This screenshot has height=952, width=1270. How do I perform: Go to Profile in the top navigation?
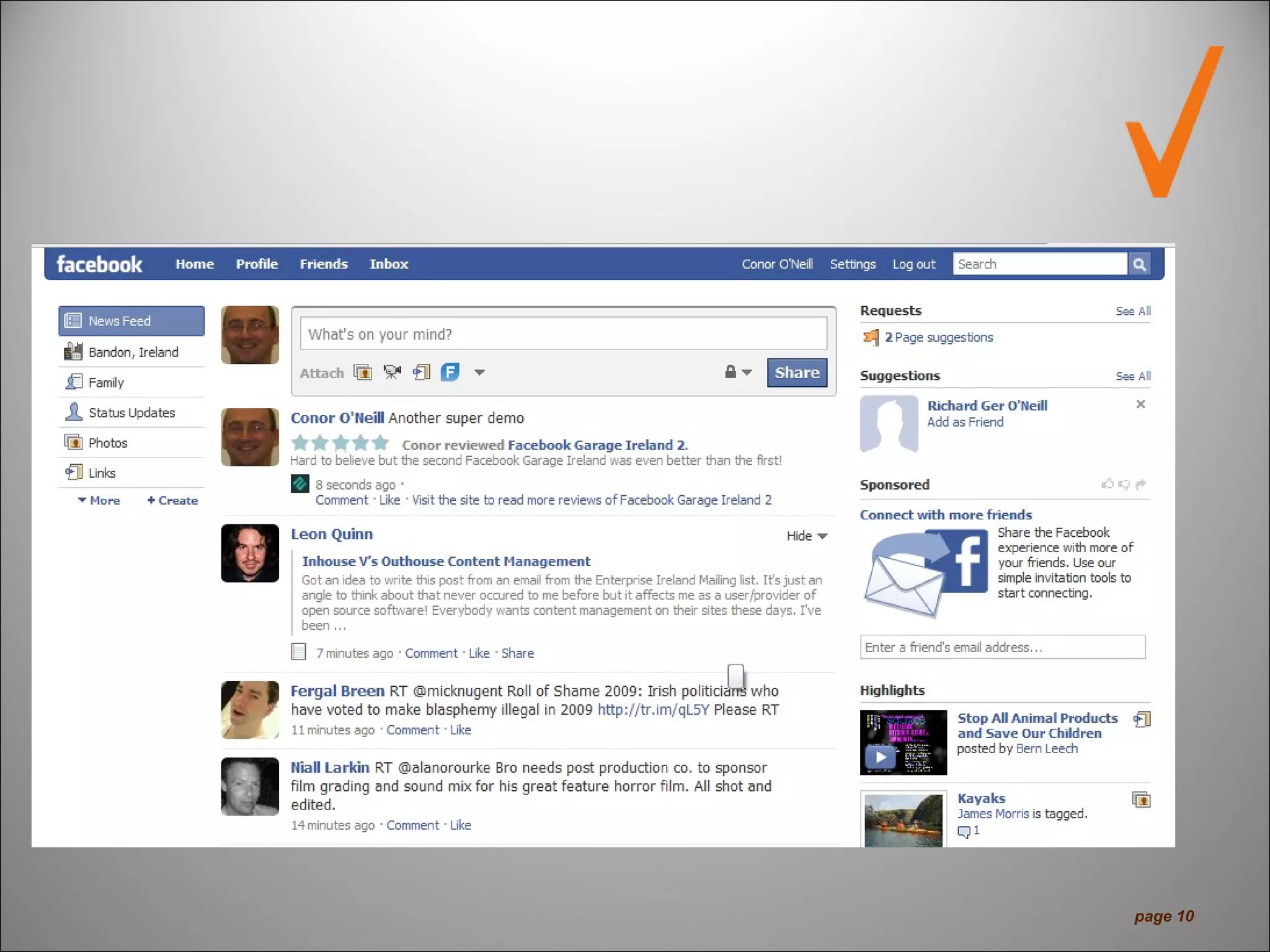click(x=257, y=265)
